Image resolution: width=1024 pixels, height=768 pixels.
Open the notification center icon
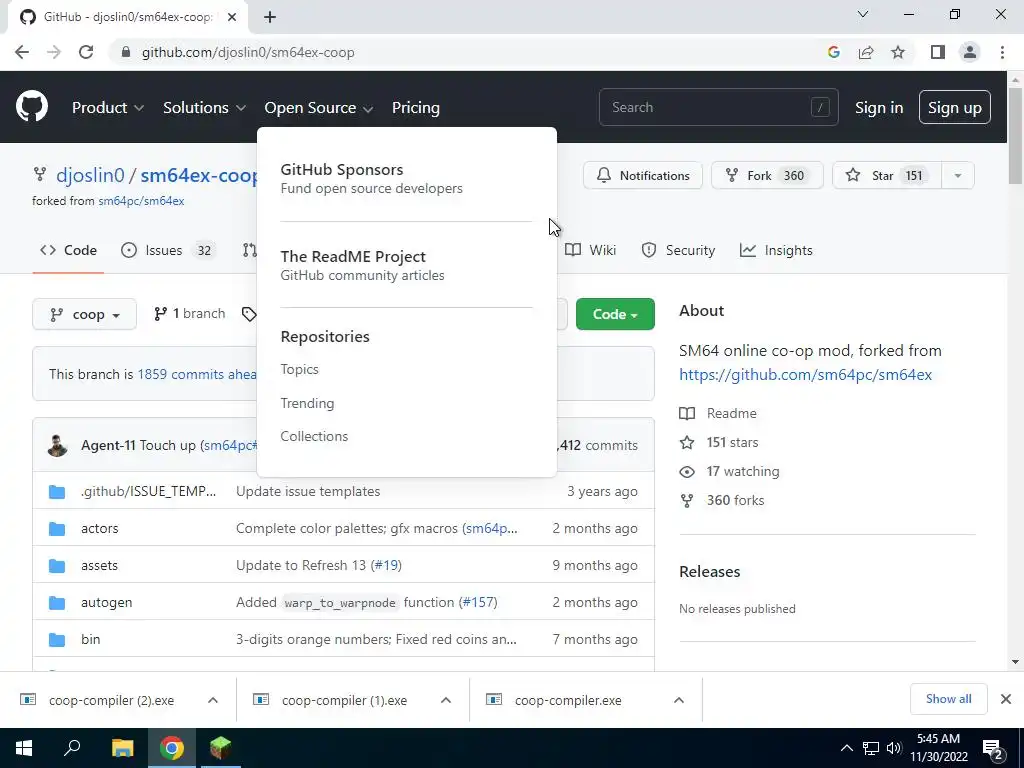pos(993,749)
